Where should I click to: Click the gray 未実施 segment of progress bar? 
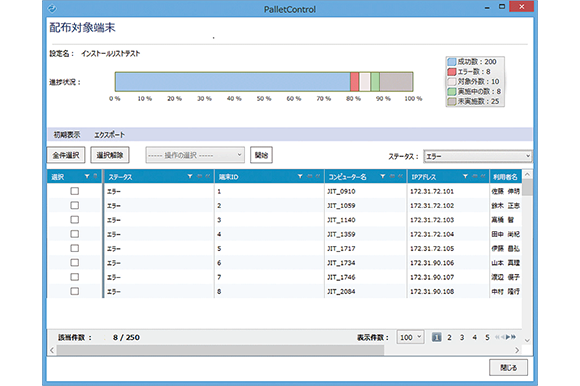pos(396,82)
